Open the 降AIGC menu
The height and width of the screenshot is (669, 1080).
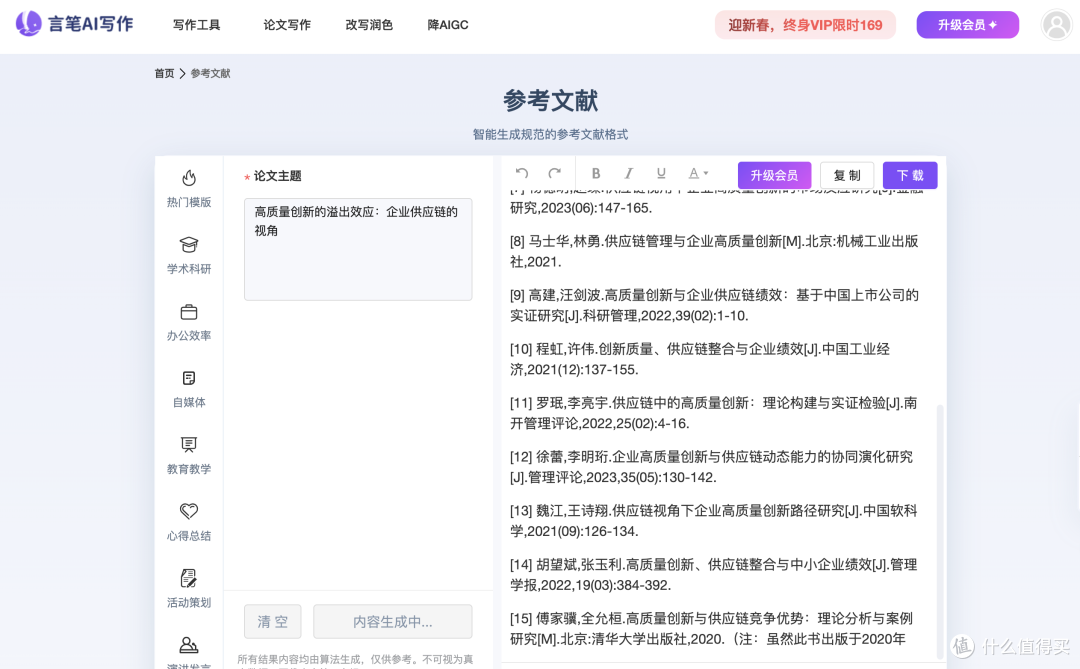[448, 25]
